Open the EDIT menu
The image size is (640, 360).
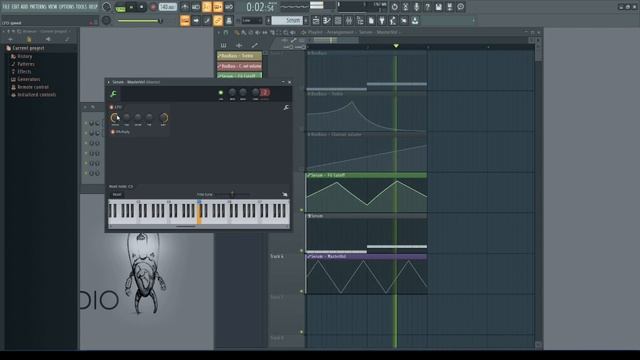(x=16, y=7)
